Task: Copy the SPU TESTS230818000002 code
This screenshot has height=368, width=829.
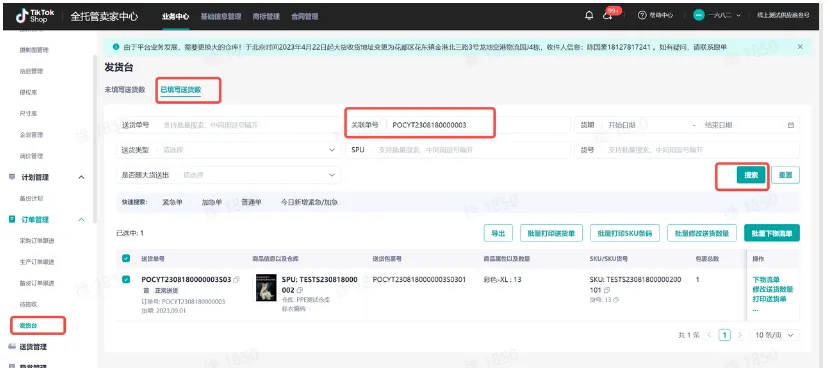Action: [x=300, y=290]
